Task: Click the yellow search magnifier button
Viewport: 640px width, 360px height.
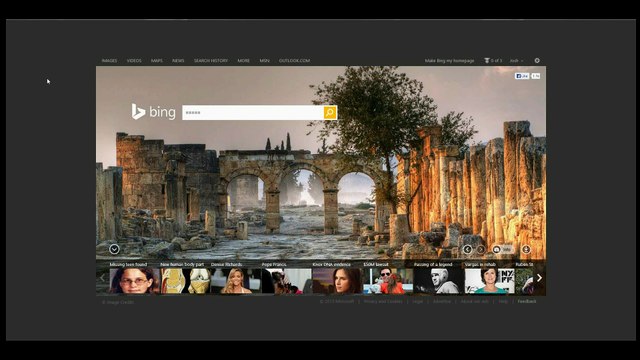Action: 330,112
